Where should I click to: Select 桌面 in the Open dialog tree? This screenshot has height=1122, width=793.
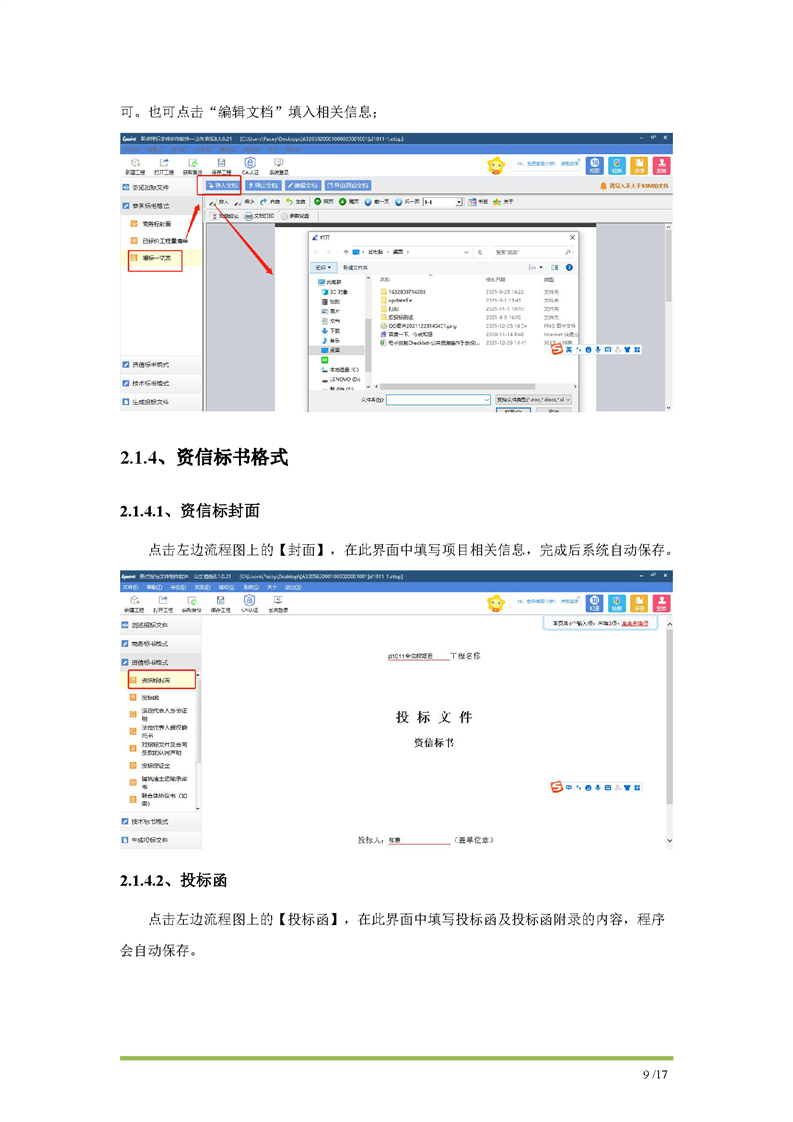click(333, 351)
